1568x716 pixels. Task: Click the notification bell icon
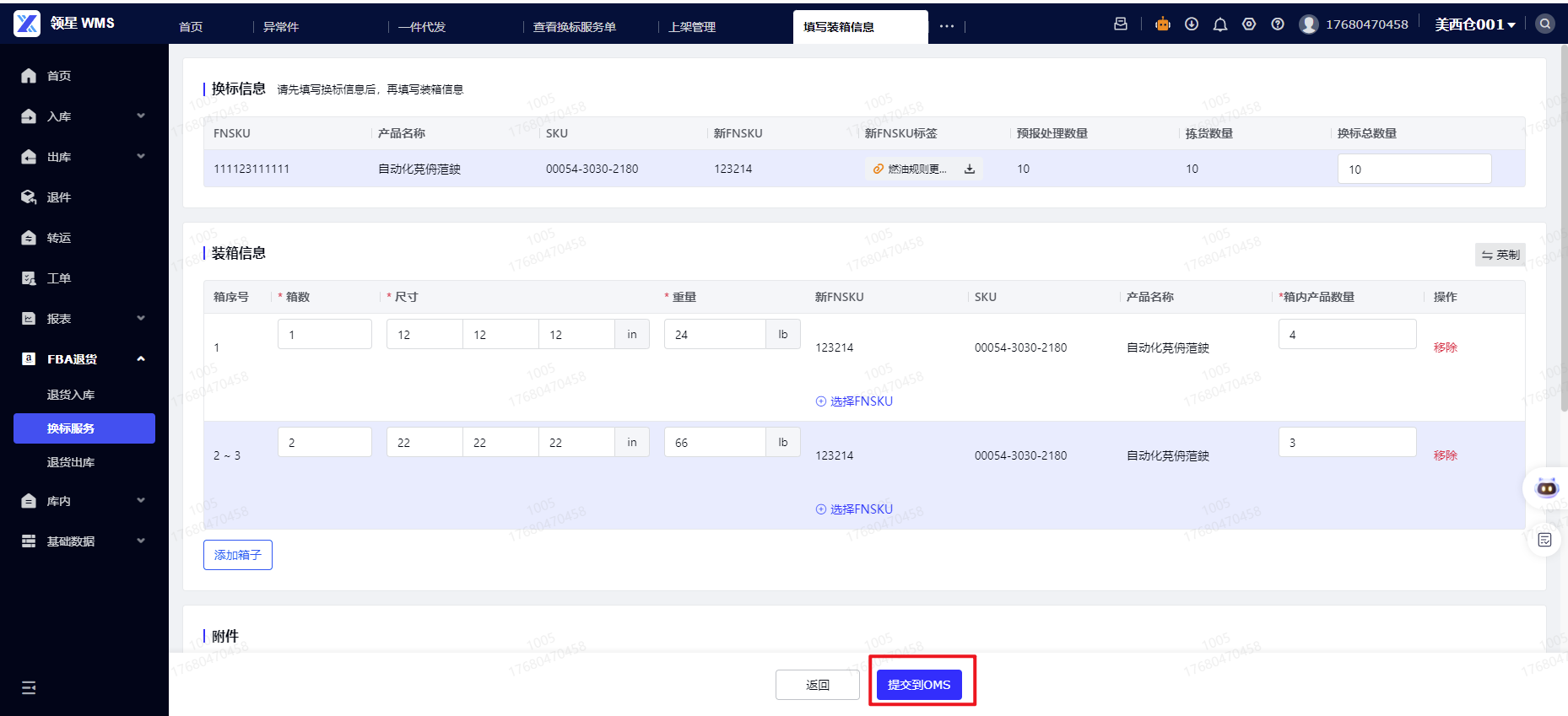tap(1220, 24)
